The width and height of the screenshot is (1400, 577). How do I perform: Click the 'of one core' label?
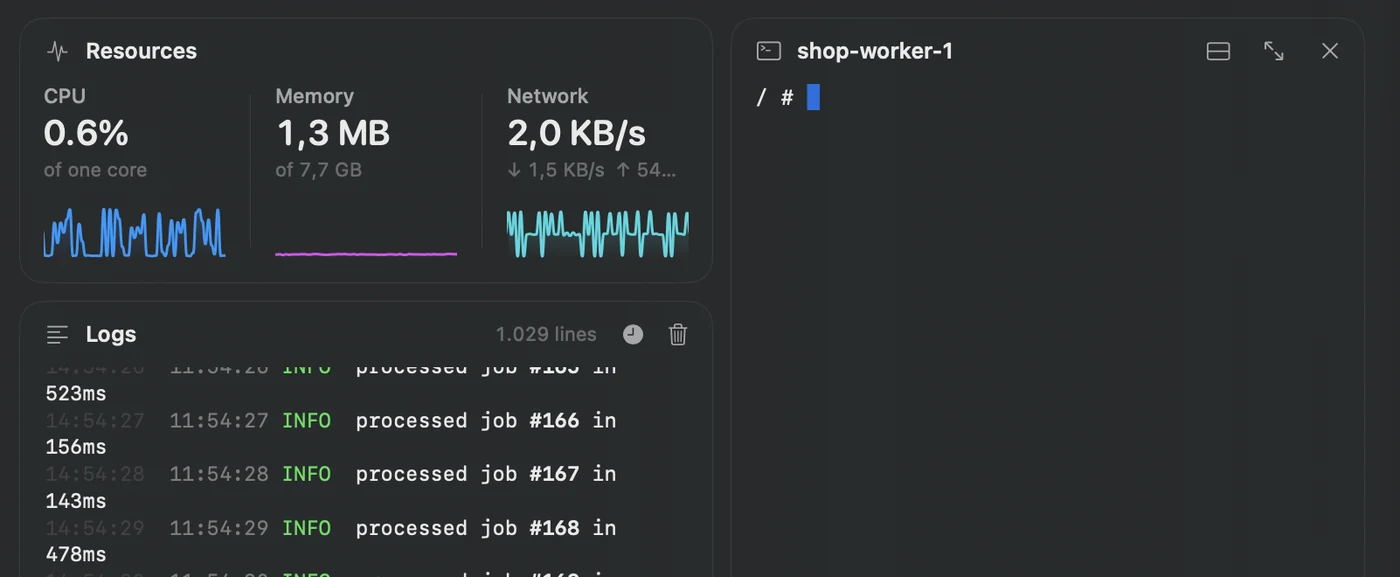point(95,170)
